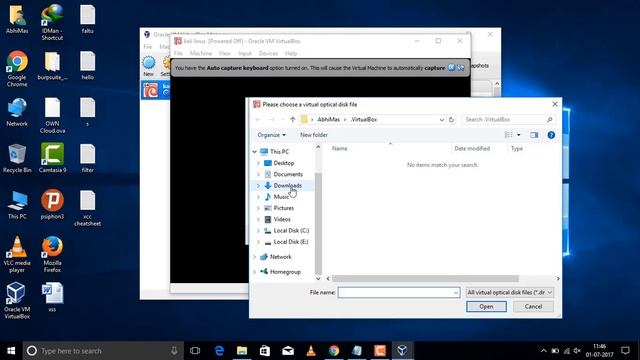This screenshot has height=360, width=640.
Task: Toggle the preview pane in file dialog
Action: (x=534, y=135)
